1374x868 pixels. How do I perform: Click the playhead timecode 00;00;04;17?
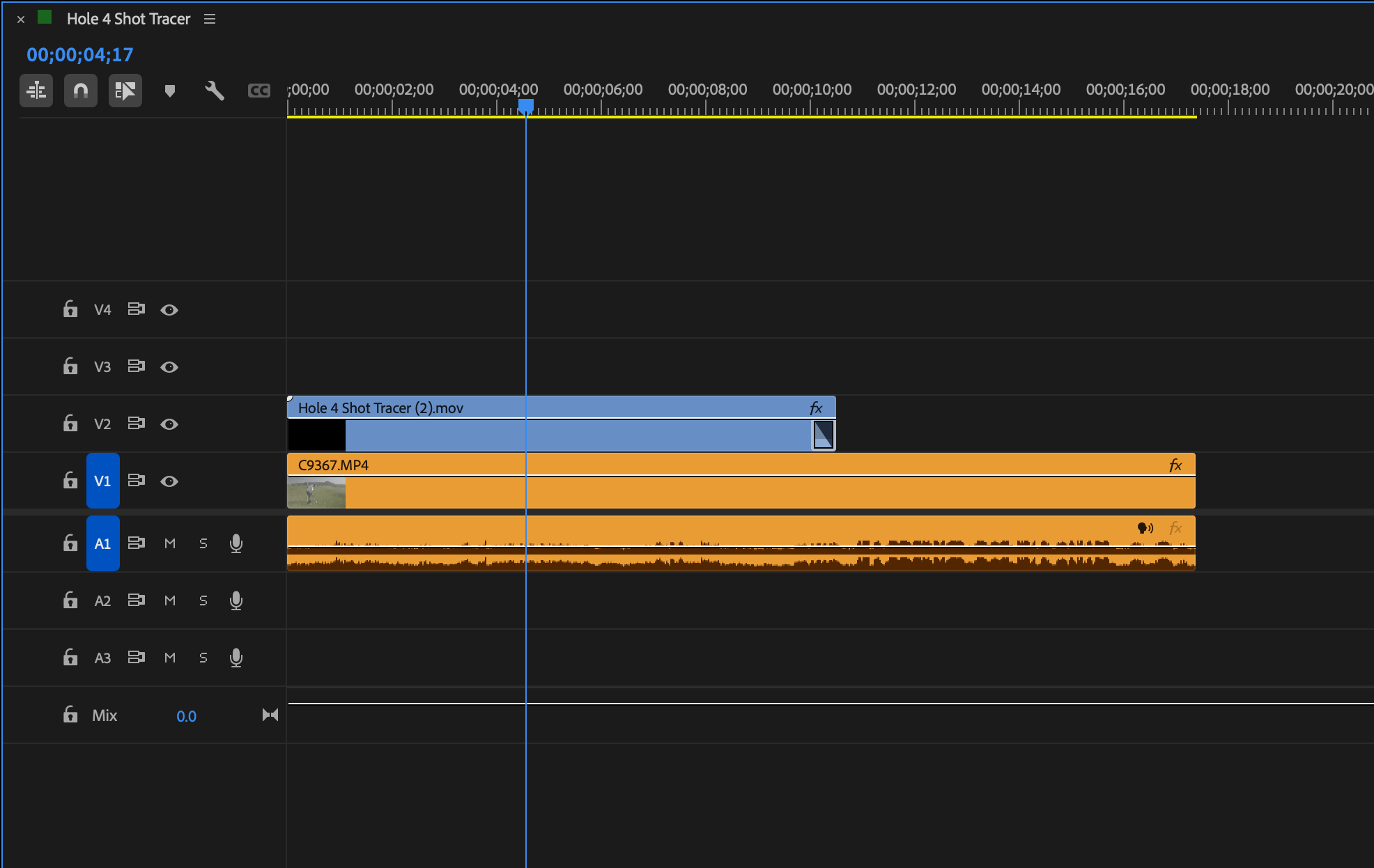79,55
